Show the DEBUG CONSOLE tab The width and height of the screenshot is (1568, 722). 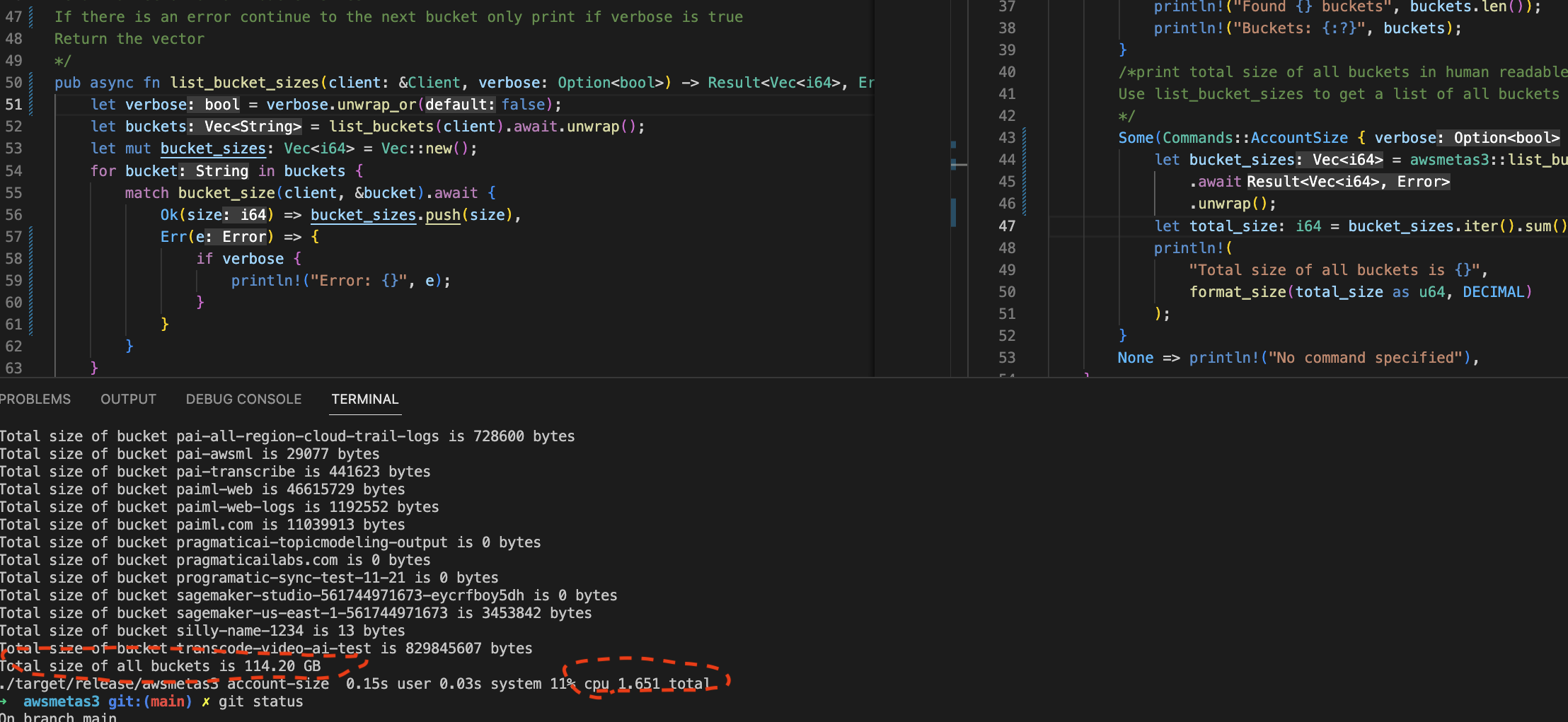pyautogui.click(x=243, y=399)
